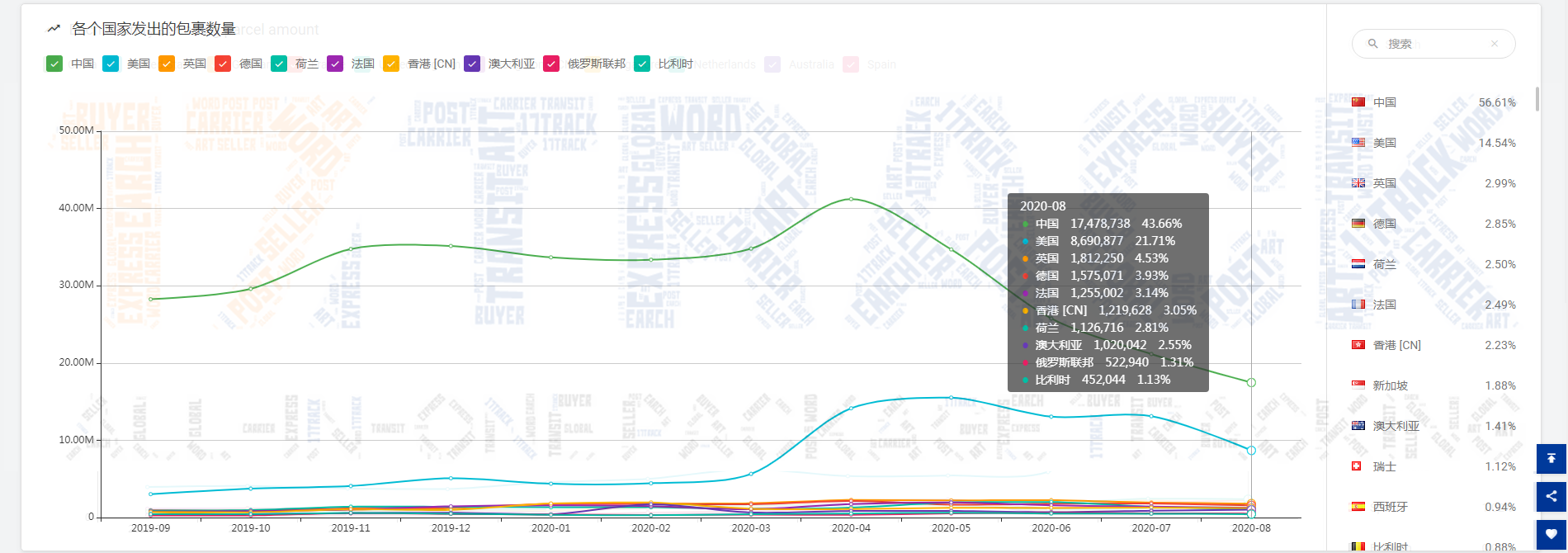Click the Singapore flag icon
Screen dimensions: 1568x553
1358,385
